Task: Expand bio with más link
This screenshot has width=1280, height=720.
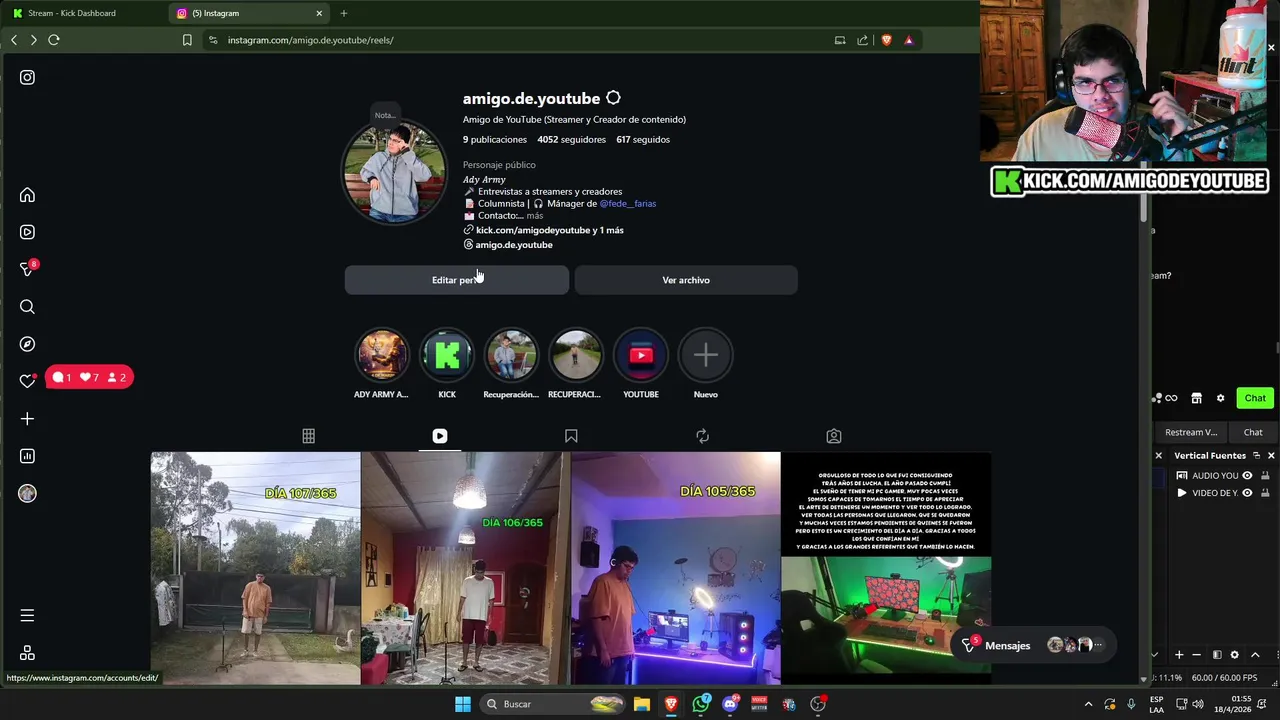Action: click(x=535, y=216)
